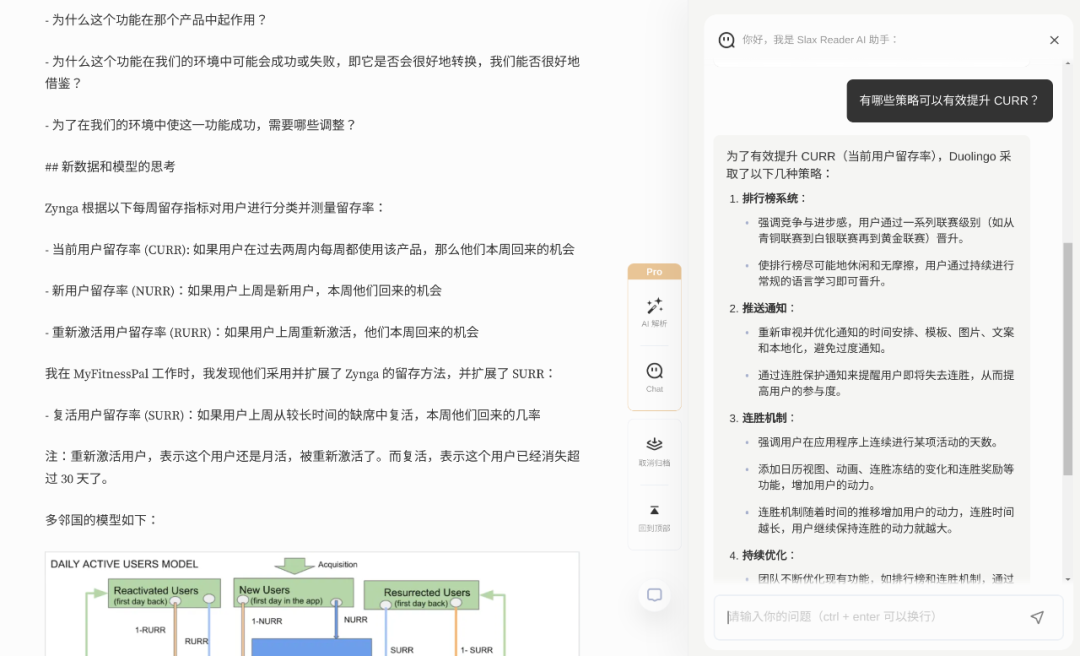
Task: Click the chat scrollbar down arrow
Action: (x=1068, y=579)
